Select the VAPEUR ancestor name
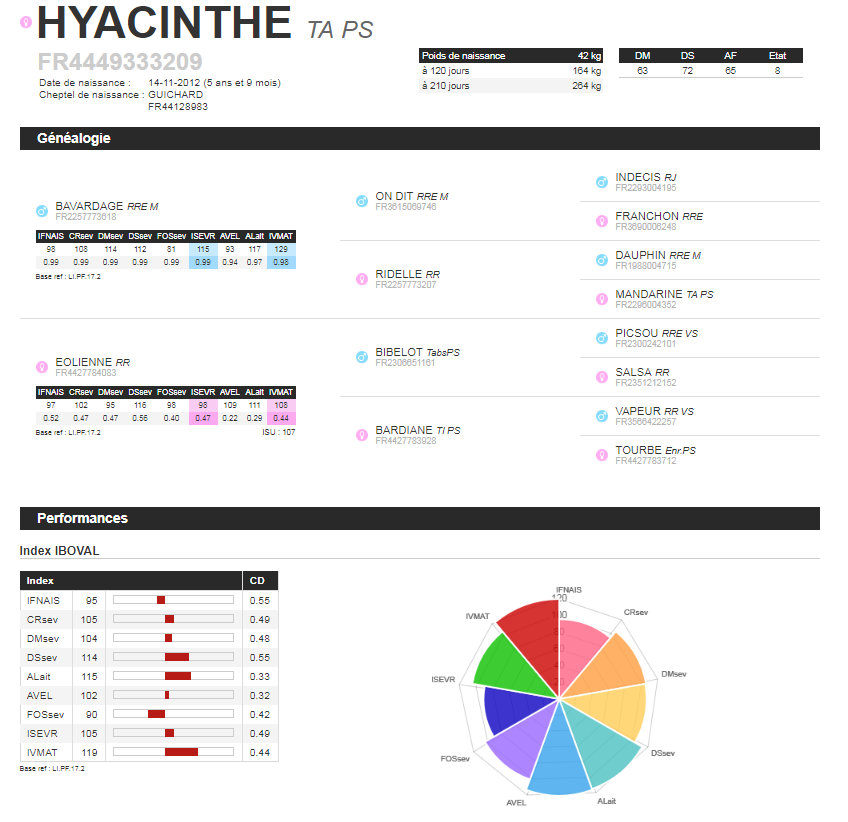 [638, 410]
